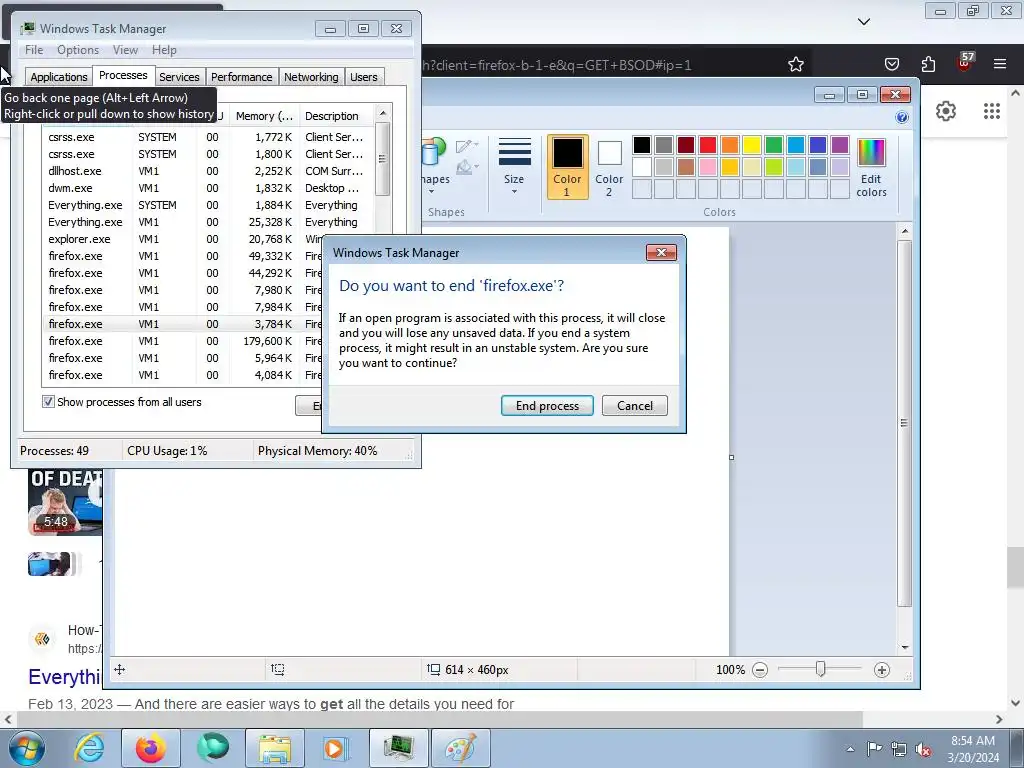Click the Paint zoom slider handle
1024x768 pixels.
820,669
